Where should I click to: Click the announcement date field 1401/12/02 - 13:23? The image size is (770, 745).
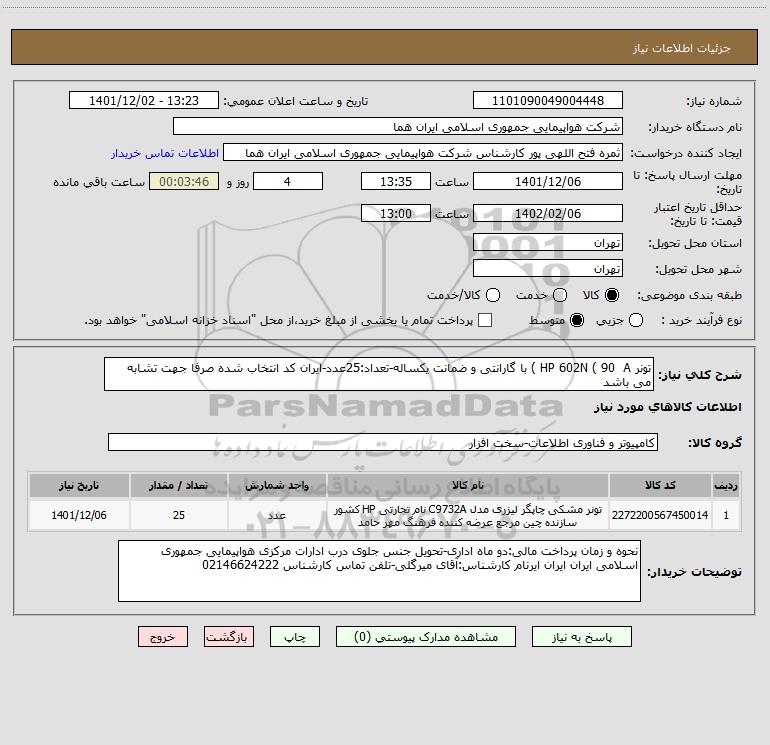tap(144, 100)
